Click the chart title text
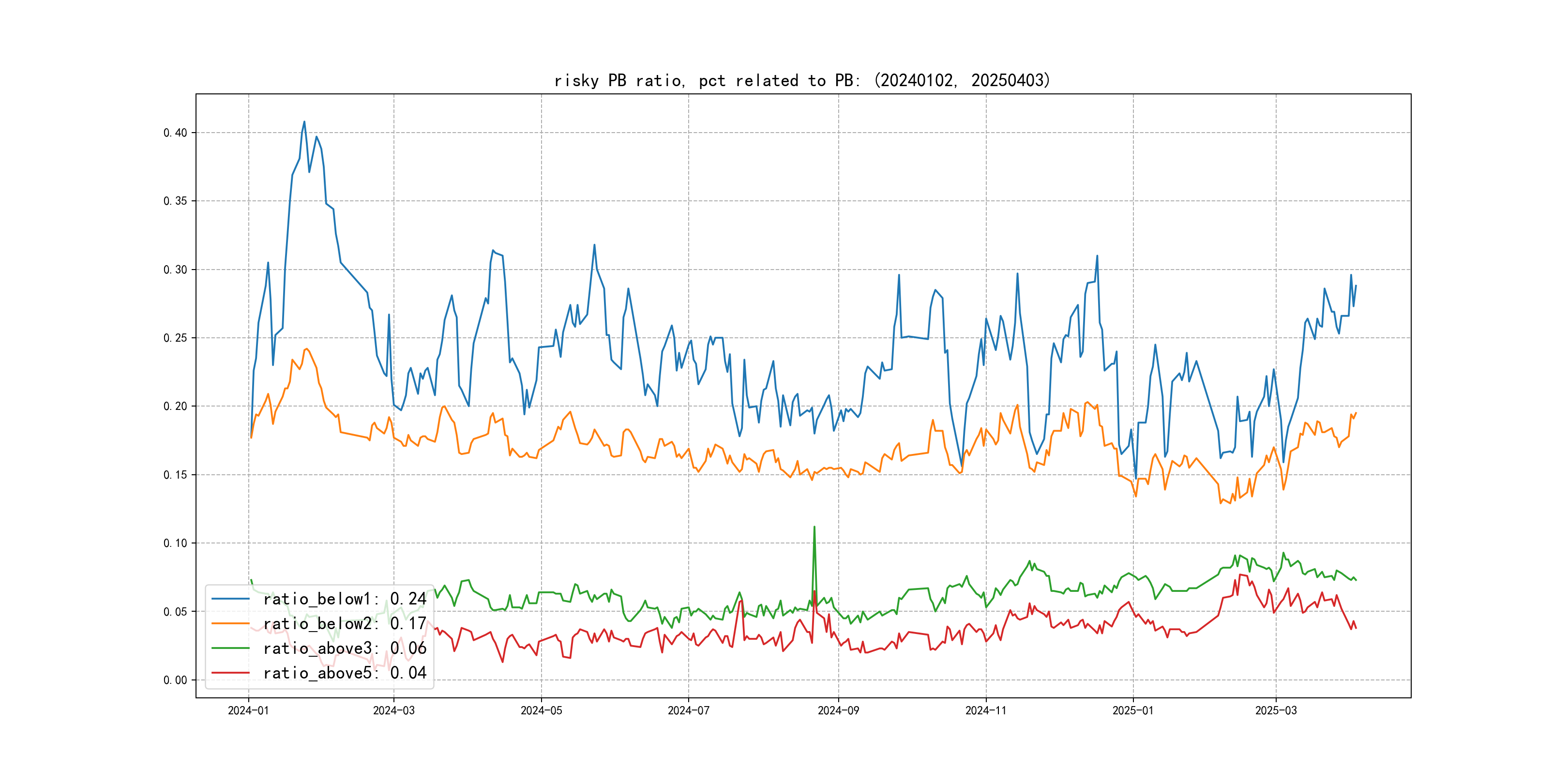The height and width of the screenshot is (784, 1568). [x=802, y=80]
